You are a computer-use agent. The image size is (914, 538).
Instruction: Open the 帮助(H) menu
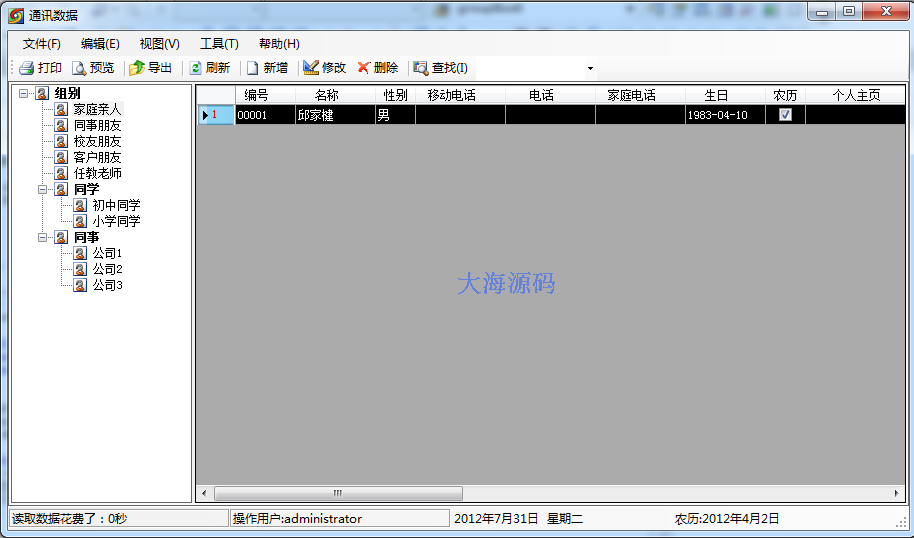click(x=279, y=44)
